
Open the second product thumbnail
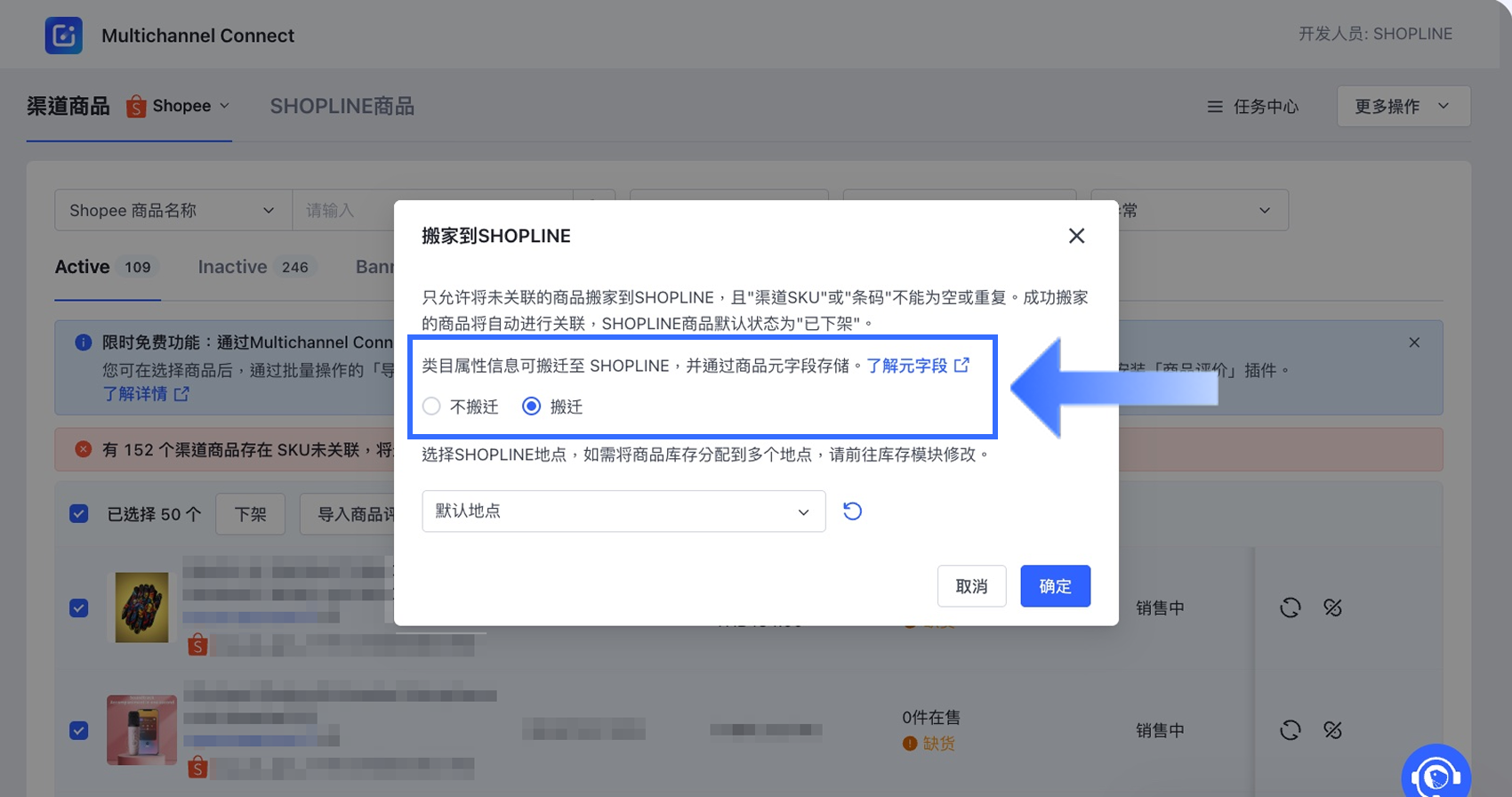tap(141, 729)
